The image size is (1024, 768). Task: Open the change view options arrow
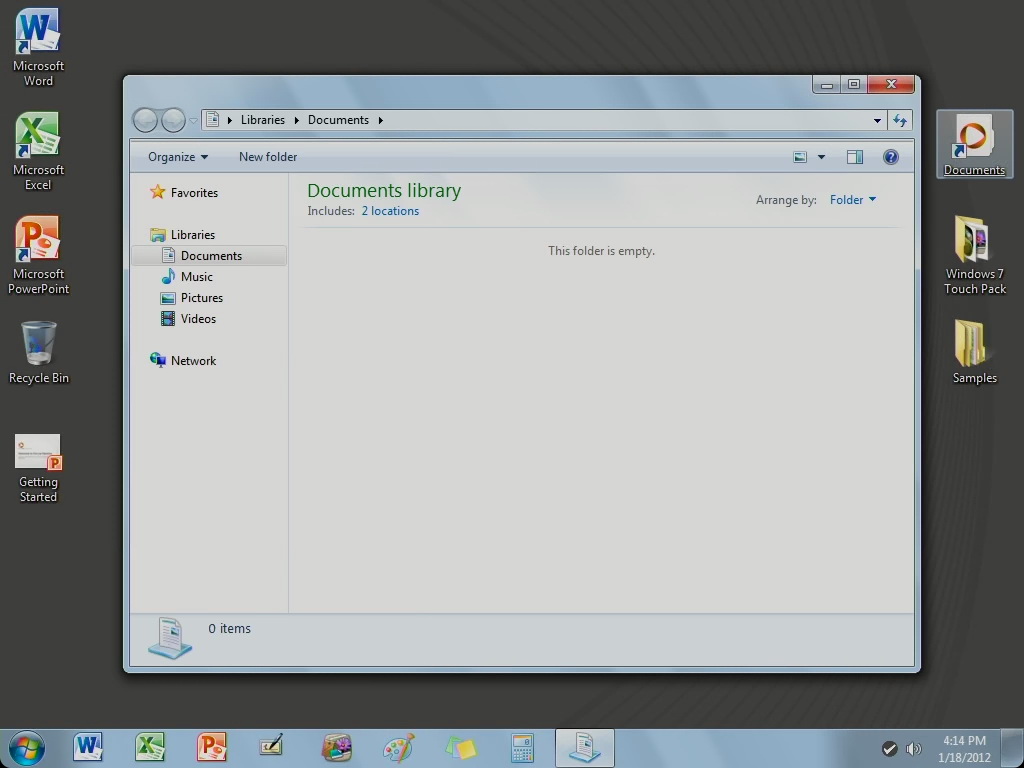(821, 157)
